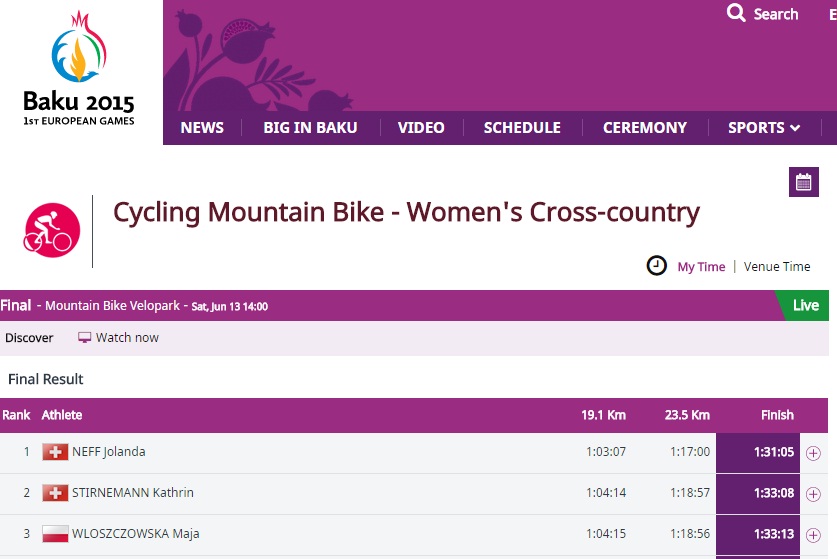837x559 pixels.
Task: Click Switzerland flag next to NEFF Jolanda
Action: [55, 452]
